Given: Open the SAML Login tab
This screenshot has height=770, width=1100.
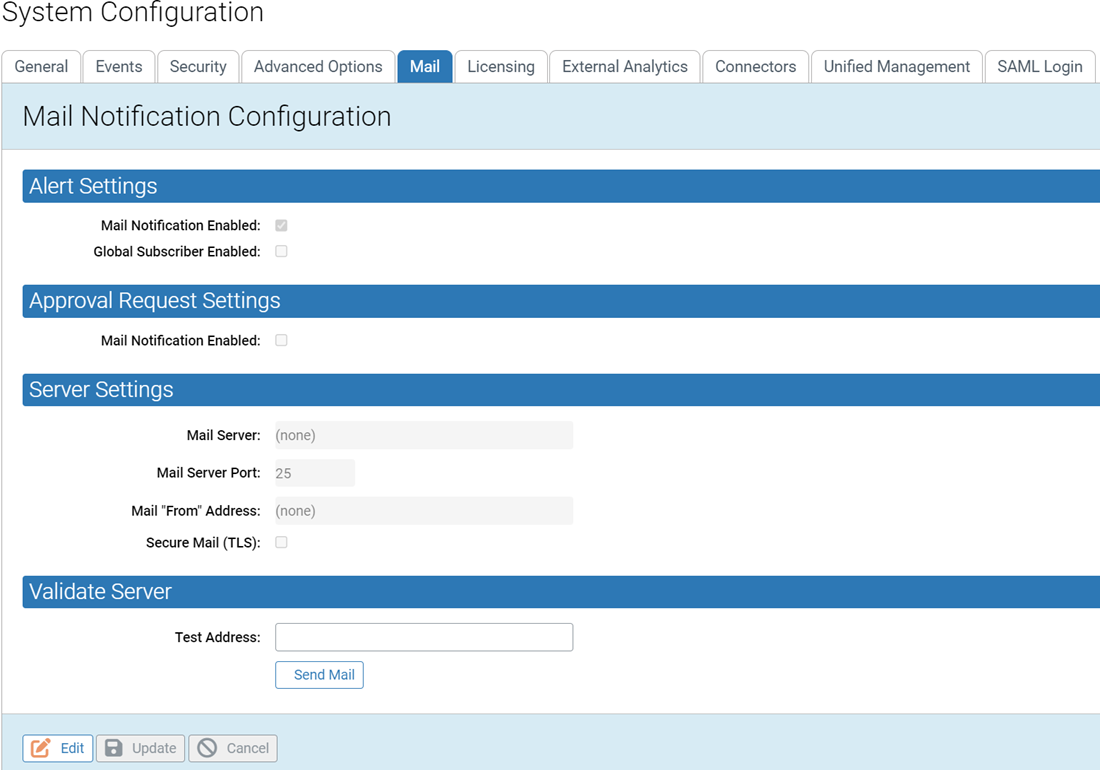Looking at the screenshot, I should (x=1040, y=66).
